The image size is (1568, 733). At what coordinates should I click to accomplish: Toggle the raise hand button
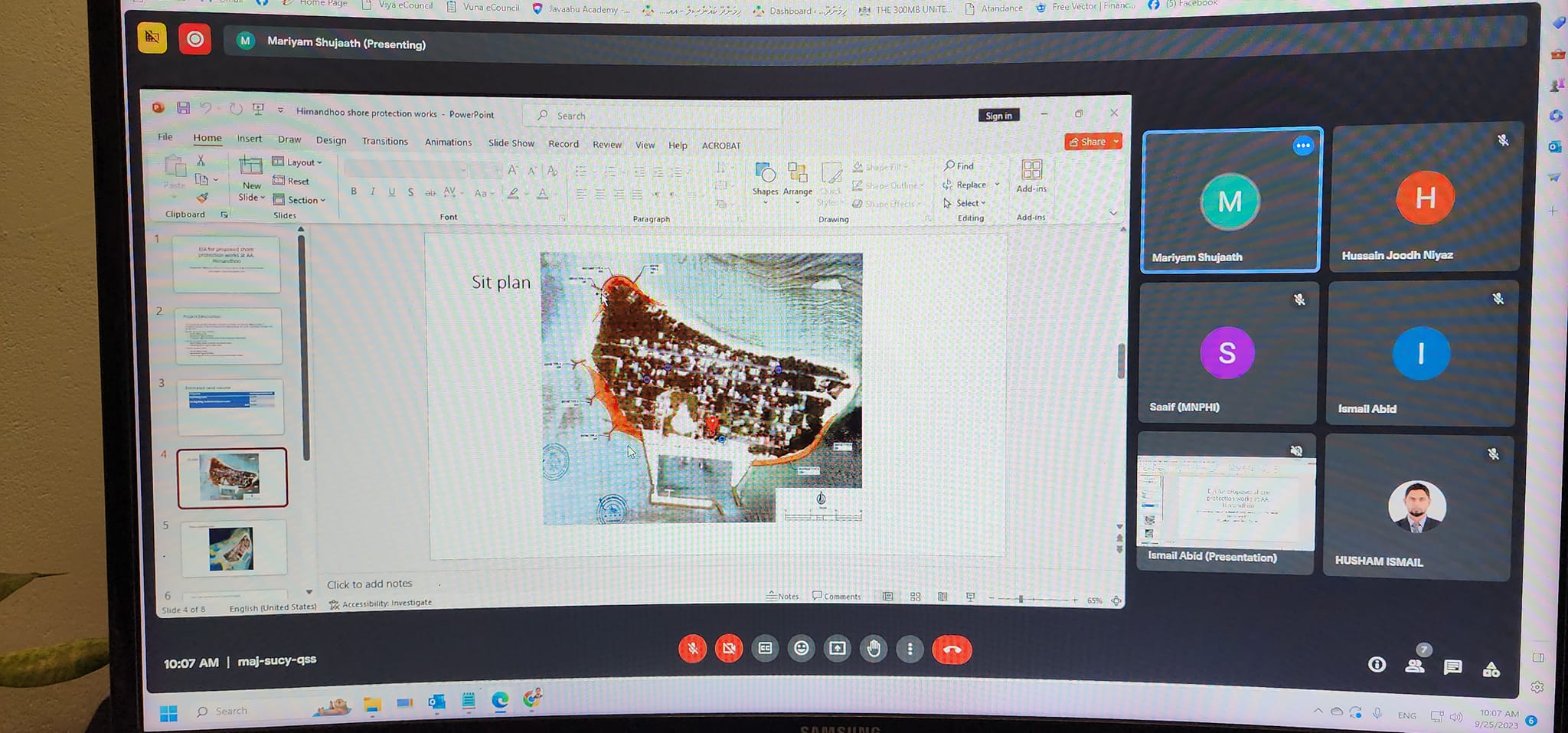[x=874, y=649]
